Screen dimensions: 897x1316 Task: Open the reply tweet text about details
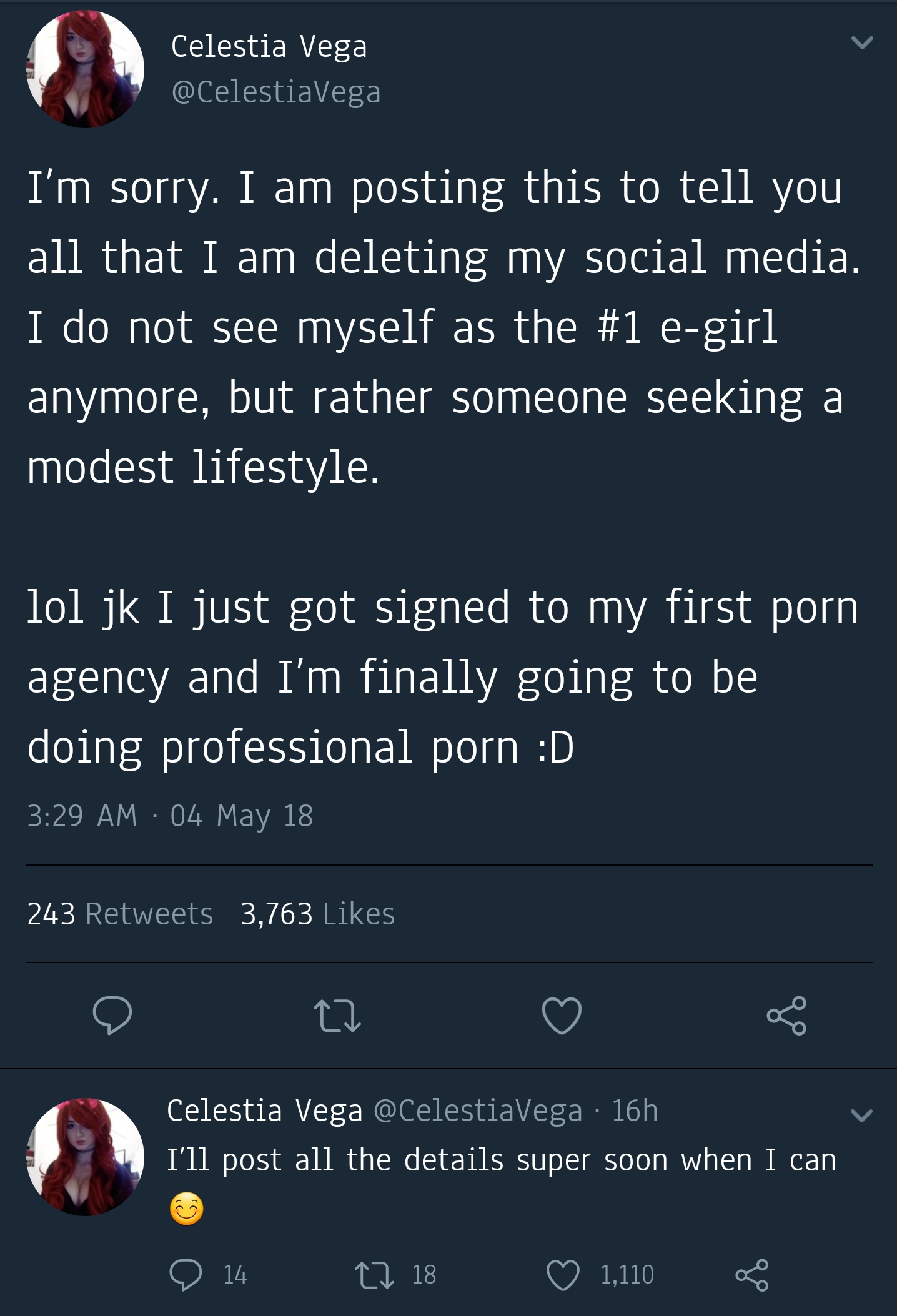tap(501, 1160)
